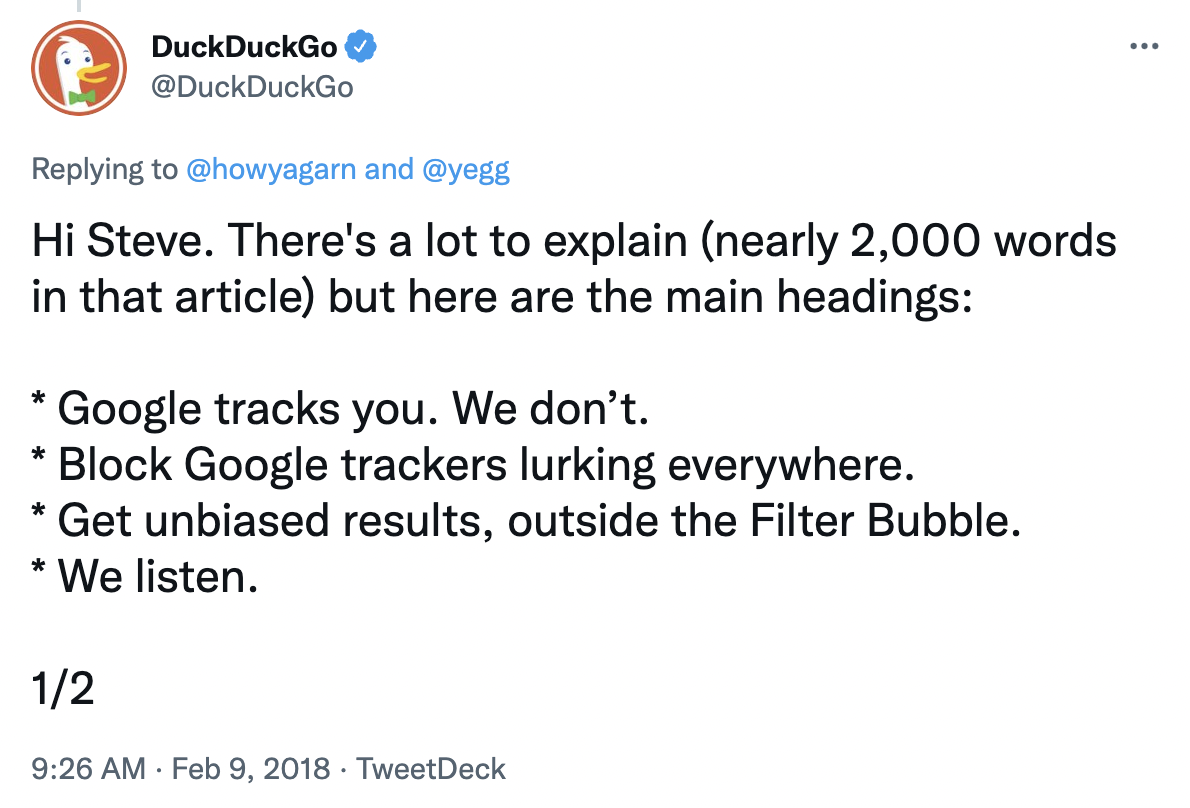This screenshot has height=808, width=1190.
Task: Click the 'Replying to' label text
Action: 105,169
